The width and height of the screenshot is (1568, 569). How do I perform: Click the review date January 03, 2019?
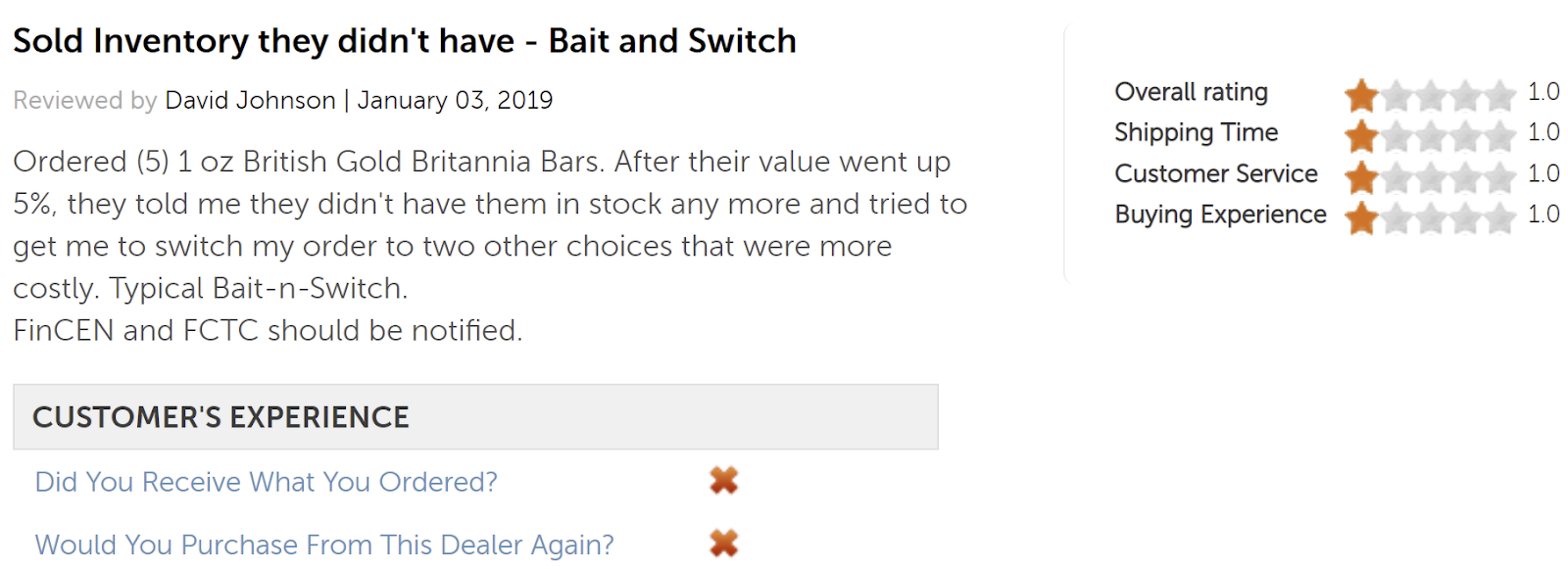click(x=455, y=100)
